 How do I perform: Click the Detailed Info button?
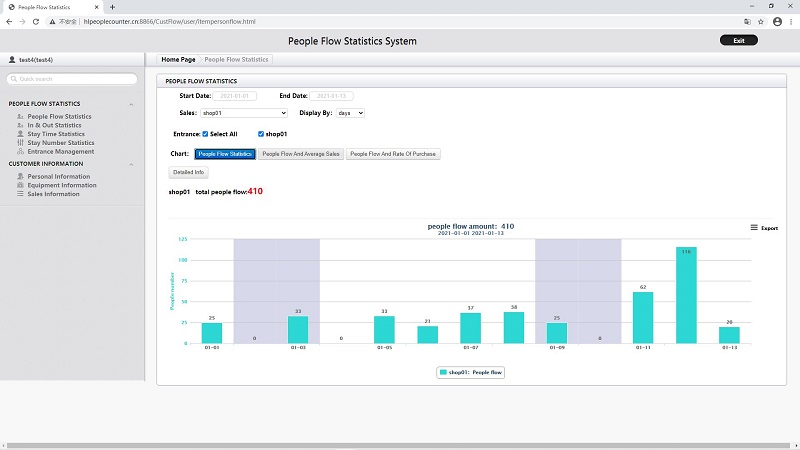(188, 172)
